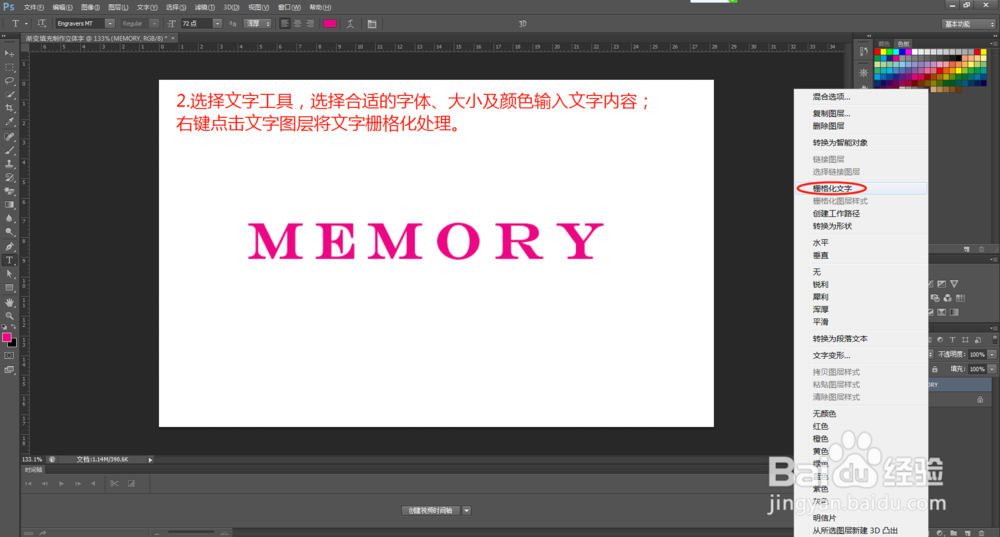Open the 窗口 menu

[x=289, y=7]
